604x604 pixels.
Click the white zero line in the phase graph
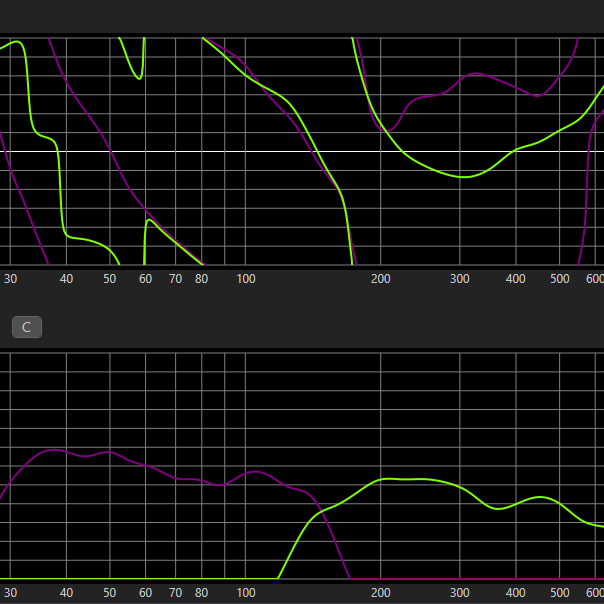tap(302, 151)
